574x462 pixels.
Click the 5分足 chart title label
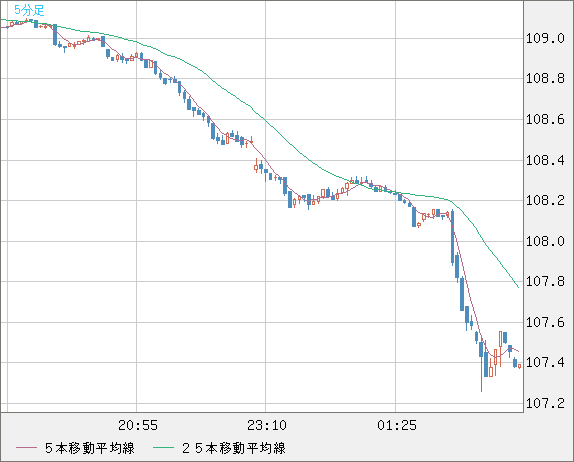(29, 10)
